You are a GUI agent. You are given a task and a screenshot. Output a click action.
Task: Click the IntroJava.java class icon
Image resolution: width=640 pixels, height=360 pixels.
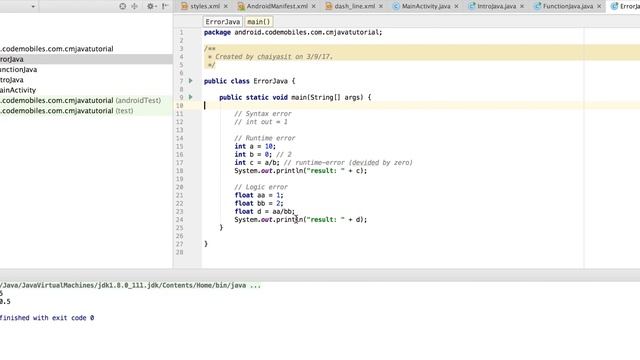(x=472, y=6)
